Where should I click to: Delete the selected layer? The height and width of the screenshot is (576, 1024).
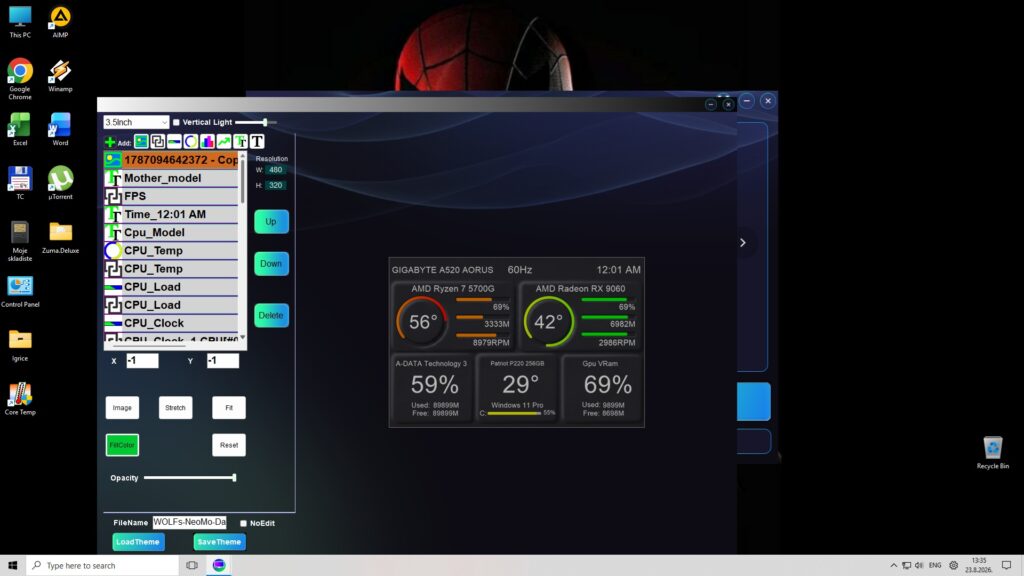(x=271, y=315)
